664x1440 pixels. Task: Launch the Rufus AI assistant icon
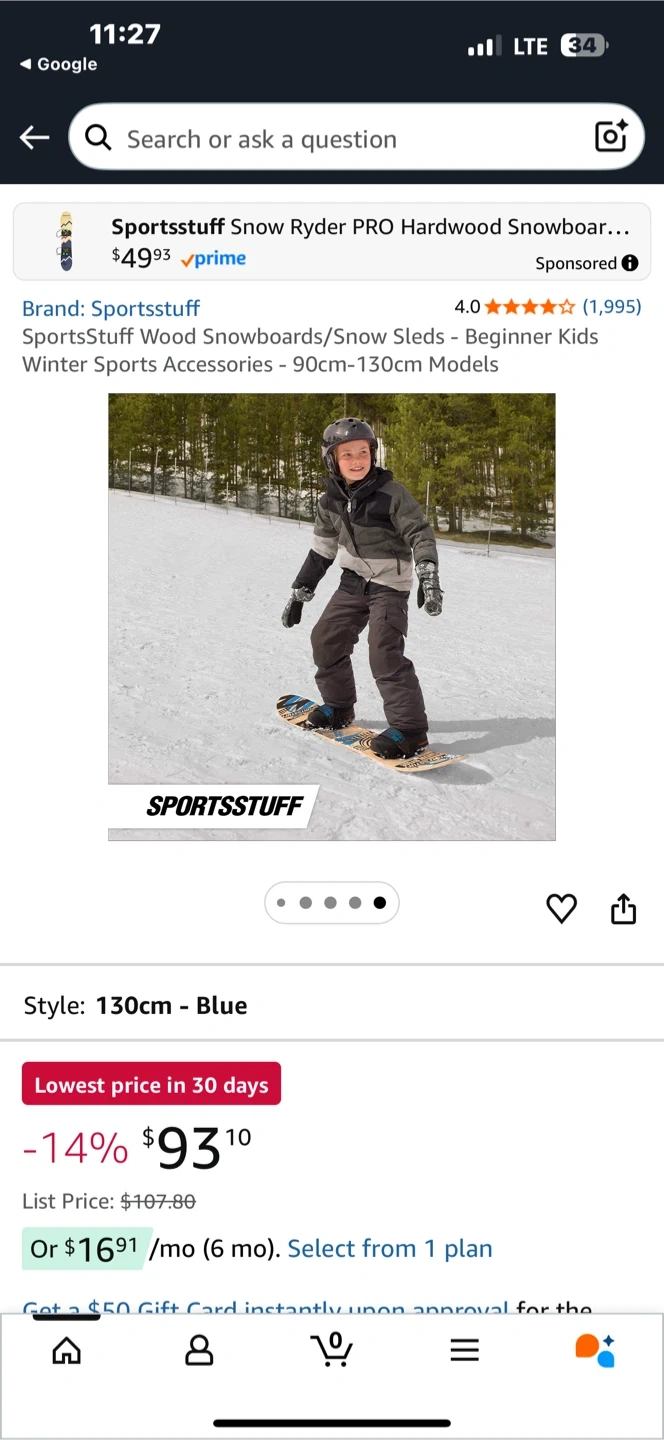[x=595, y=1350]
